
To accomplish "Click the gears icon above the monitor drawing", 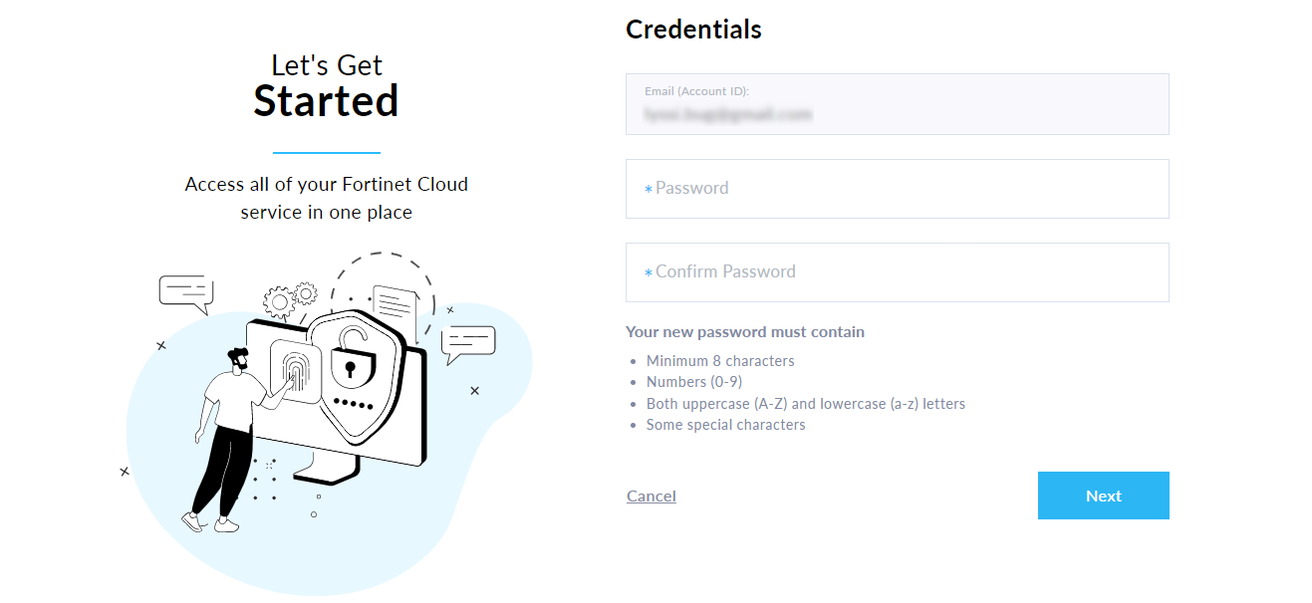I will (288, 294).
